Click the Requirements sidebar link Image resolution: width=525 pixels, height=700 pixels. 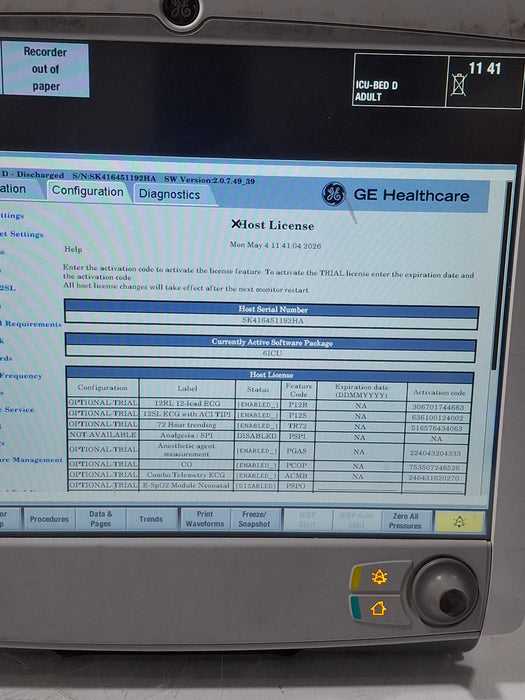click(x=33, y=324)
